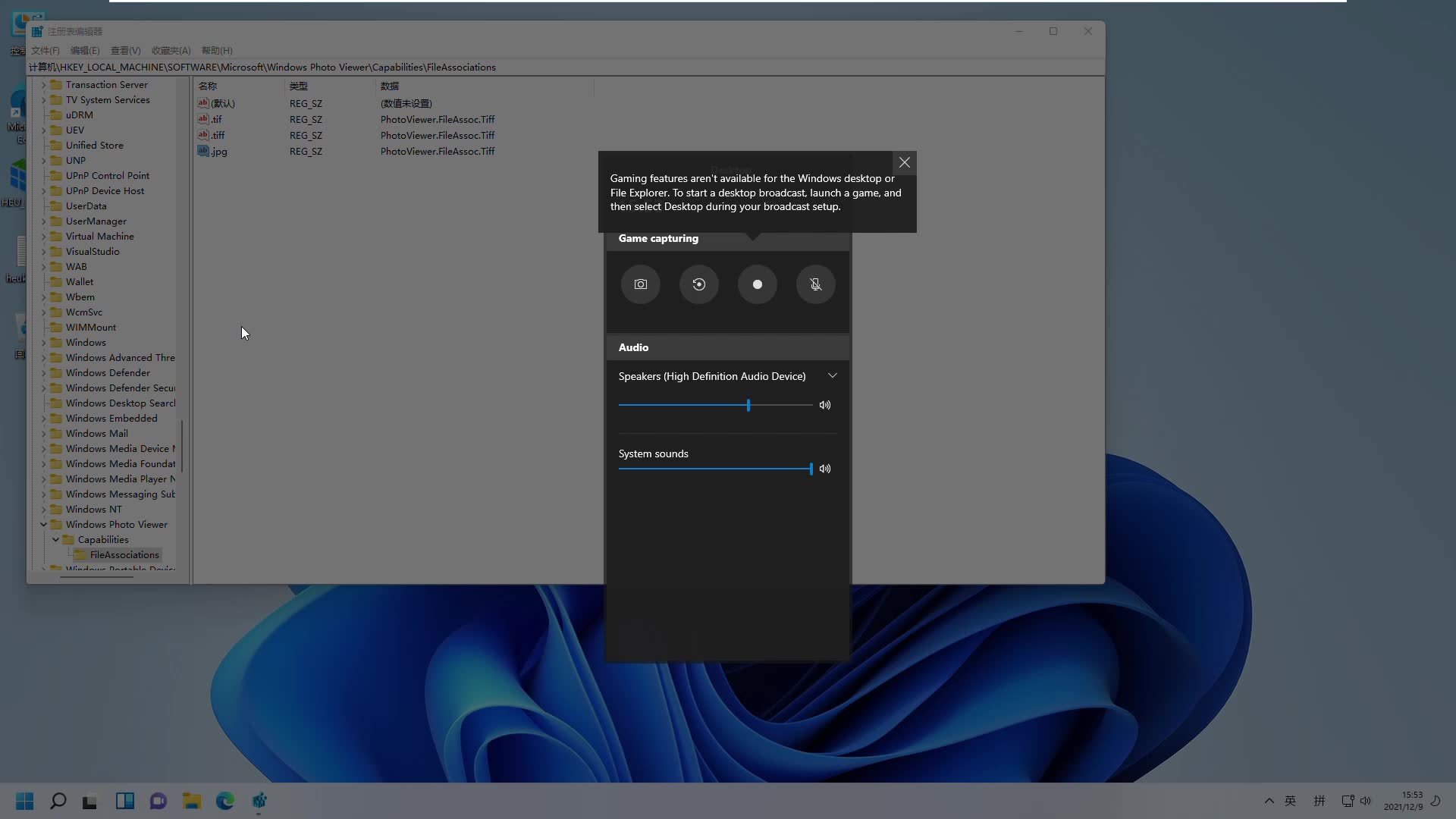Switch to Registry Editor taskbar icon
The height and width of the screenshot is (819, 1456).
[x=259, y=801]
